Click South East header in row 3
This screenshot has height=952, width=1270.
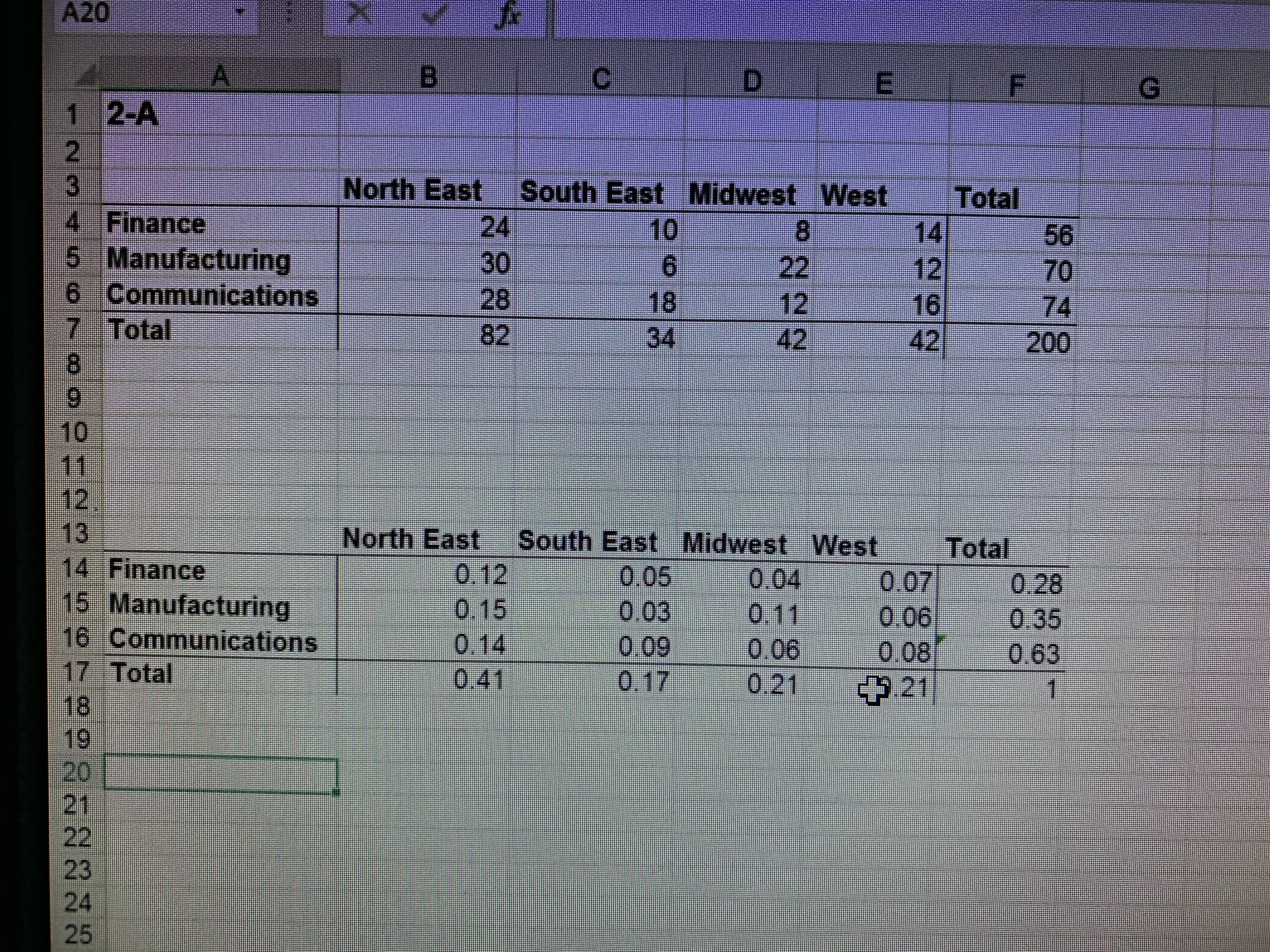tap(591, 193)
